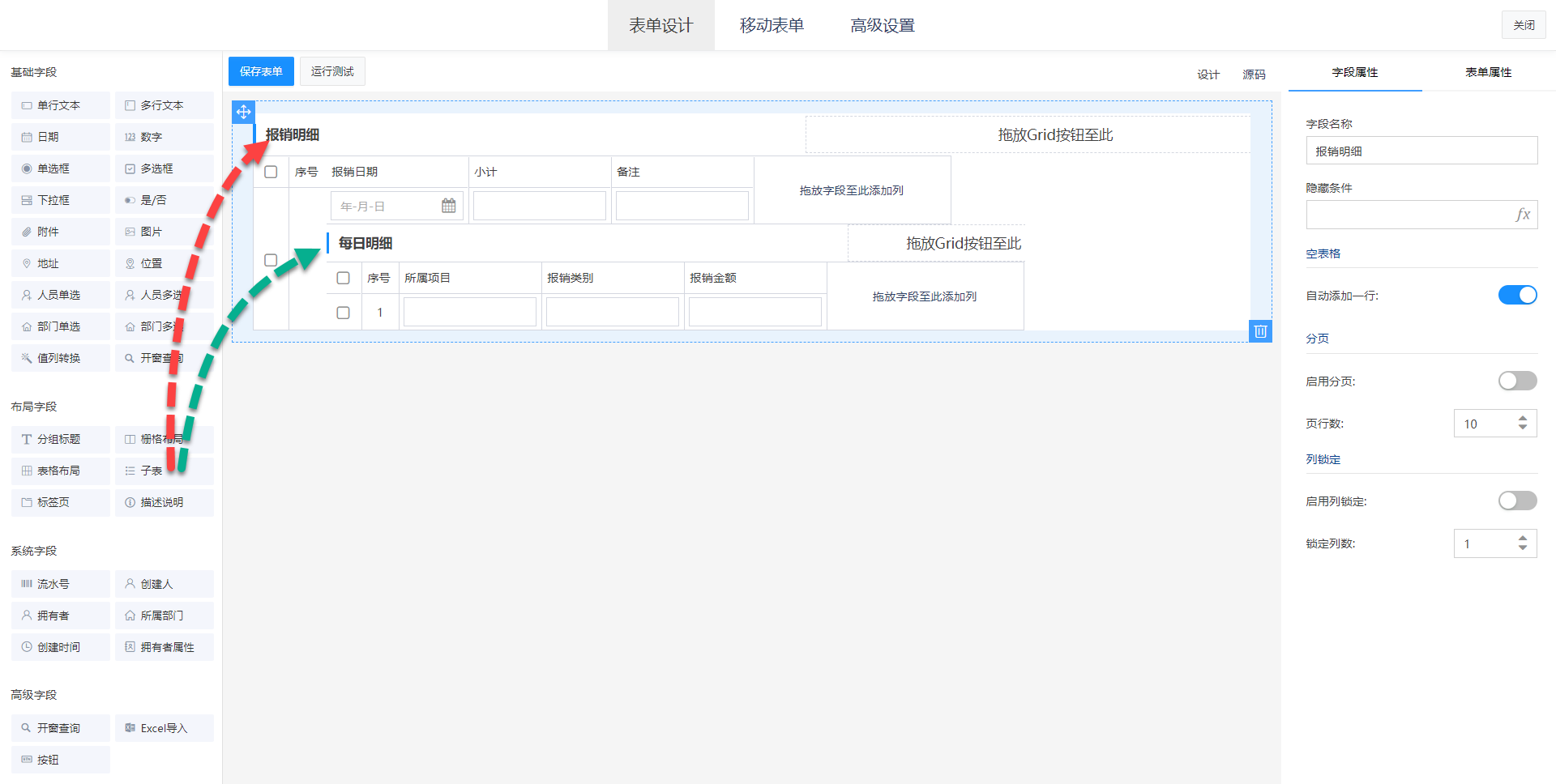The width and height of the screenshot is (1556, 784).
Task: Edit the 字段名称 input containing 报销明细
Action: tap(1421, 151)
